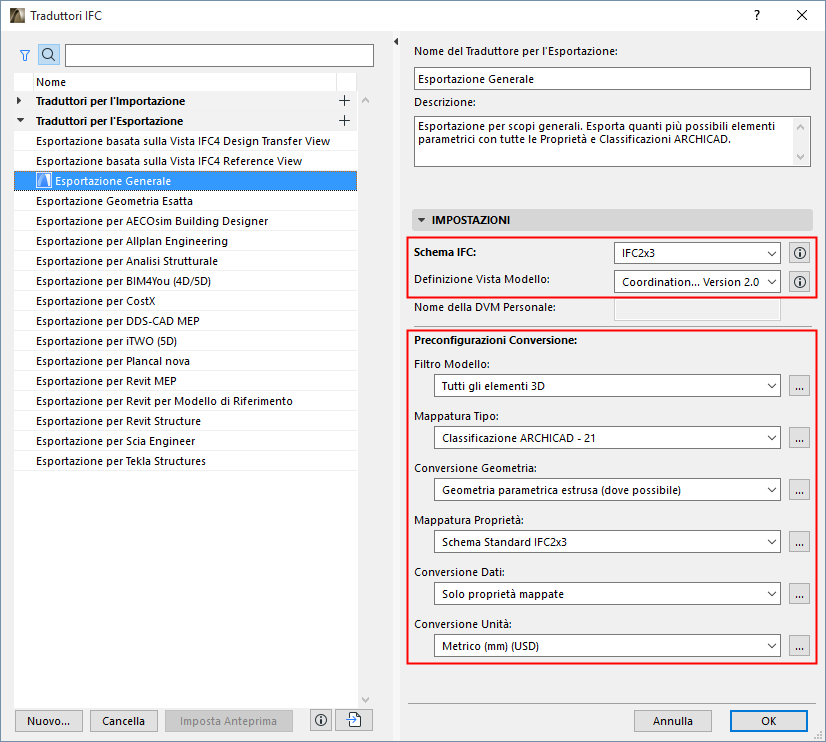The width and height of the screenshot is (826, 742).
Task: Click info icon next to Schema IFC
Action: coord(799,253)
